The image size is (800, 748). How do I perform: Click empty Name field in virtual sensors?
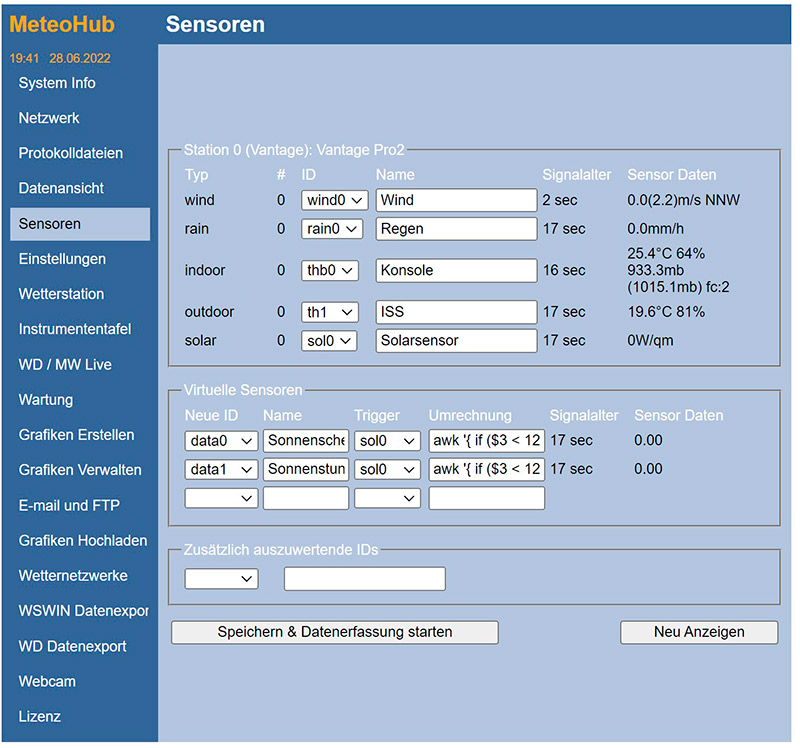306,498
